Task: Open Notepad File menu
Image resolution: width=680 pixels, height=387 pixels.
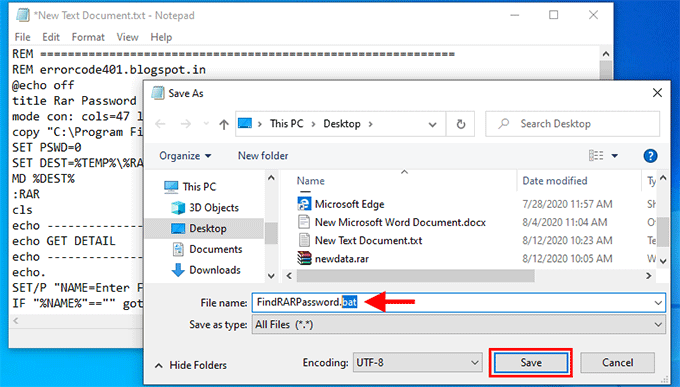Action: click(x=23, y=37)
